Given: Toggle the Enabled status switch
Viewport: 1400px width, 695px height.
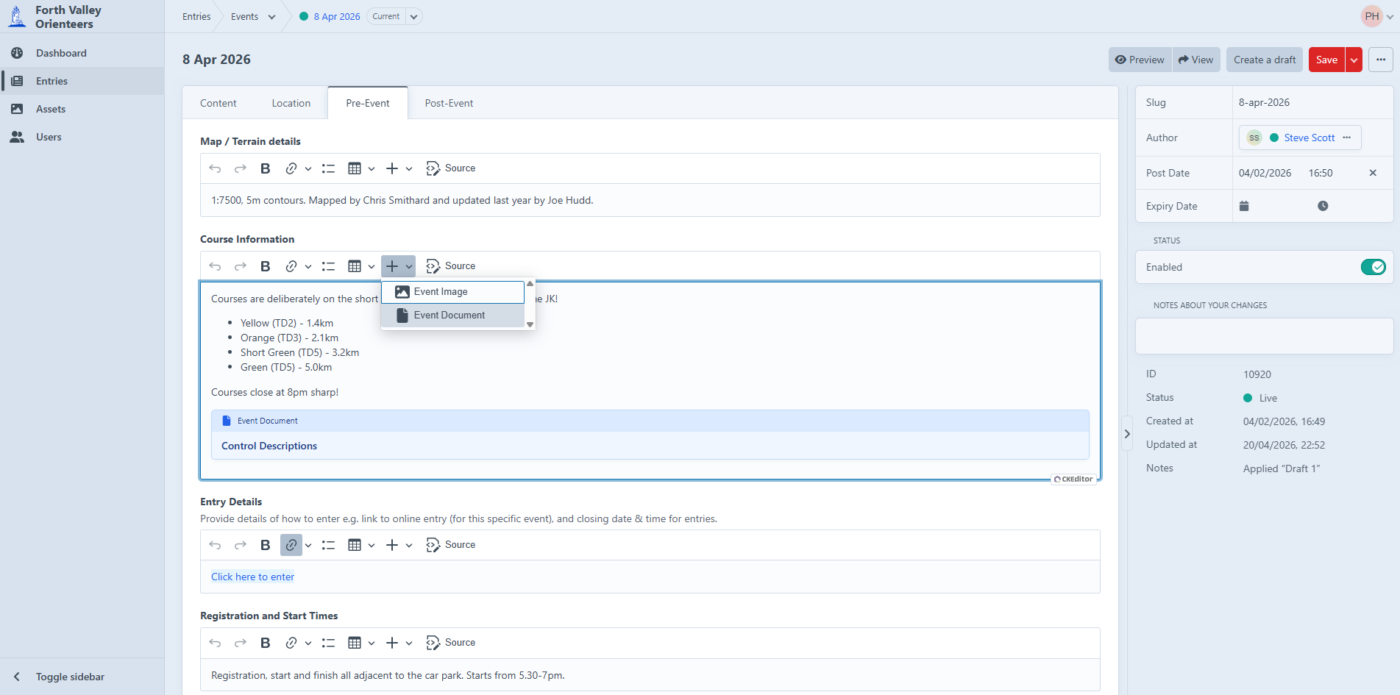Looking at the screenshot, I should (x=1372, y=267).
